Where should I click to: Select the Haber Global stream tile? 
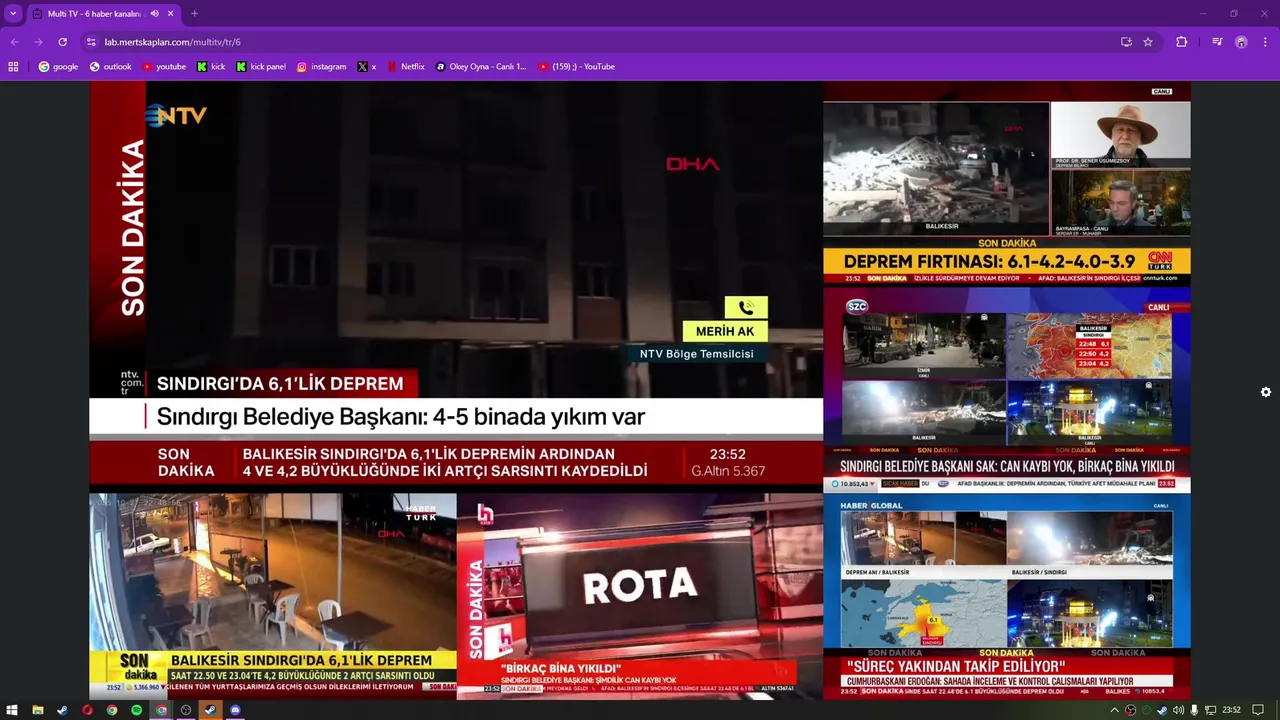coord(1007,596)
